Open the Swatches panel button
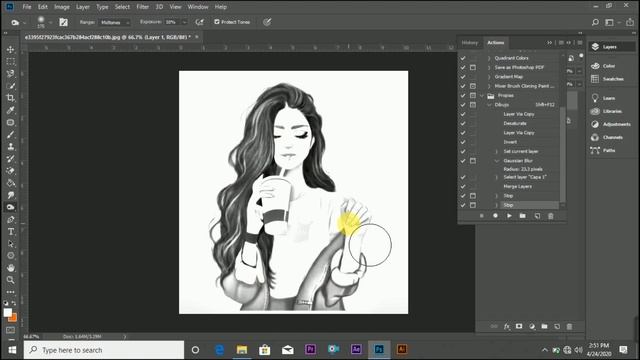Image resolution: width=640 pixels, height=360 pixels. (x=608, y=79)
